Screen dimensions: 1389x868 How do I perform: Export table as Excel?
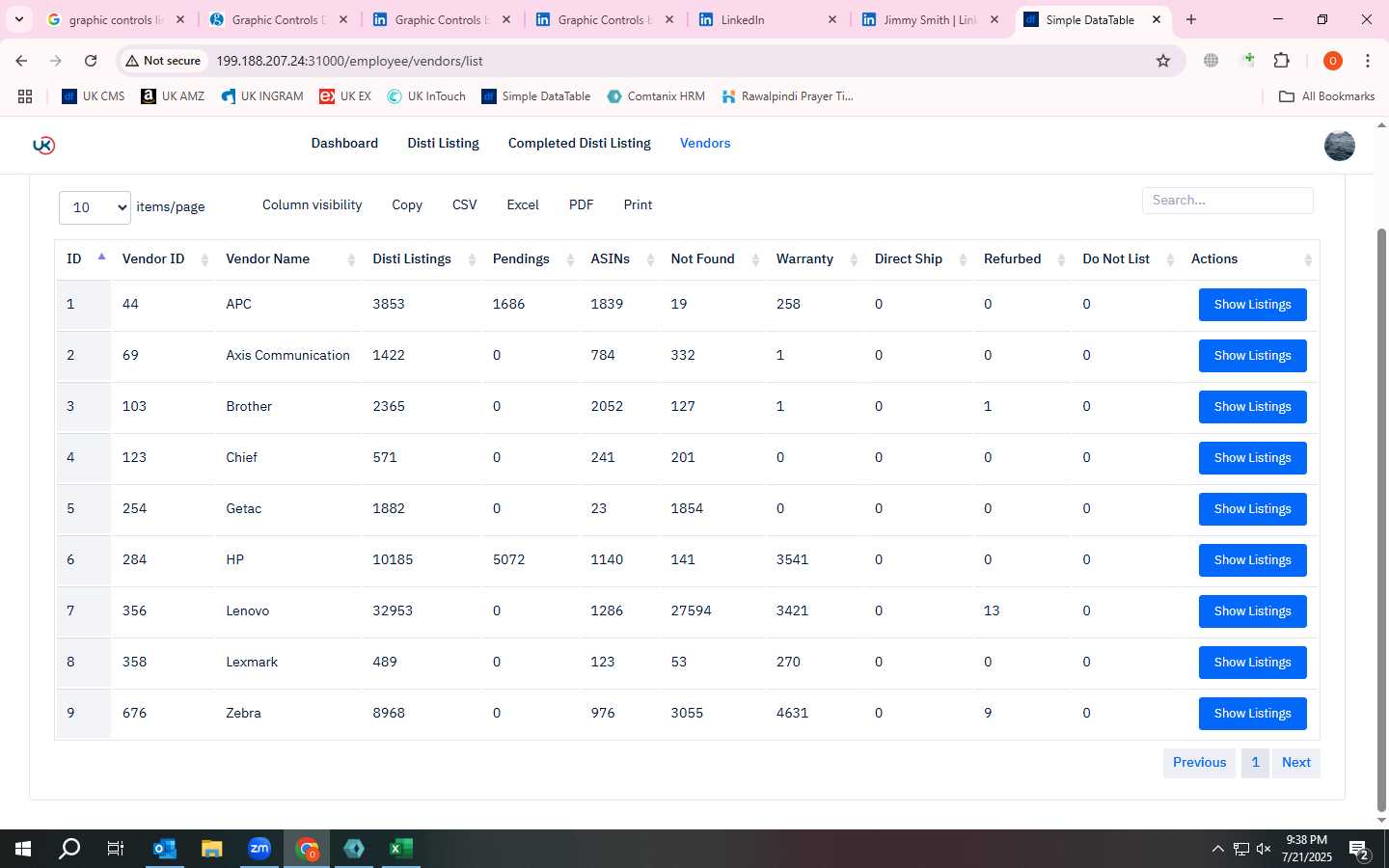[x=523, y=204]
